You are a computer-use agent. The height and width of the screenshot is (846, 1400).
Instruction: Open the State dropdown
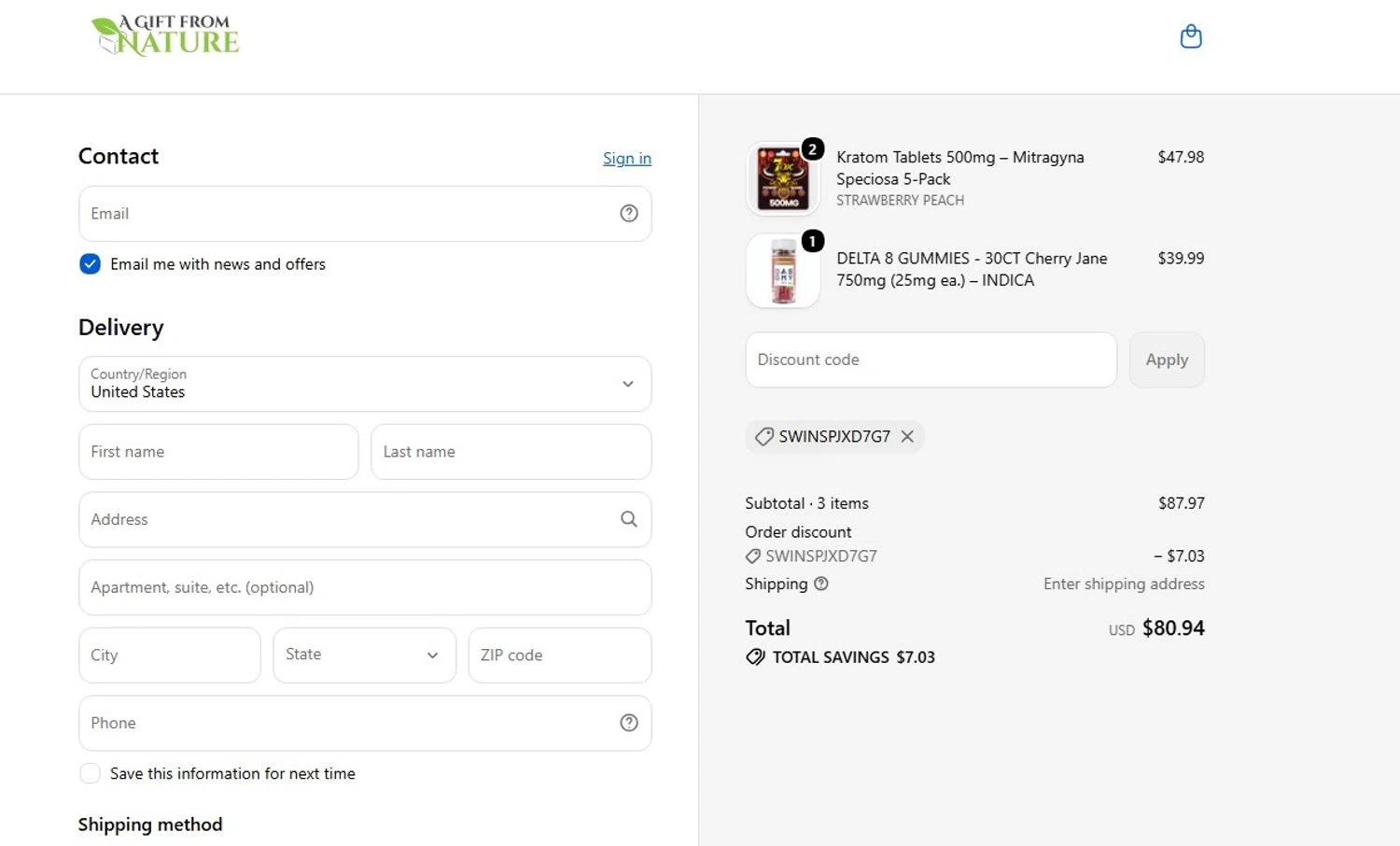[364, 655]
